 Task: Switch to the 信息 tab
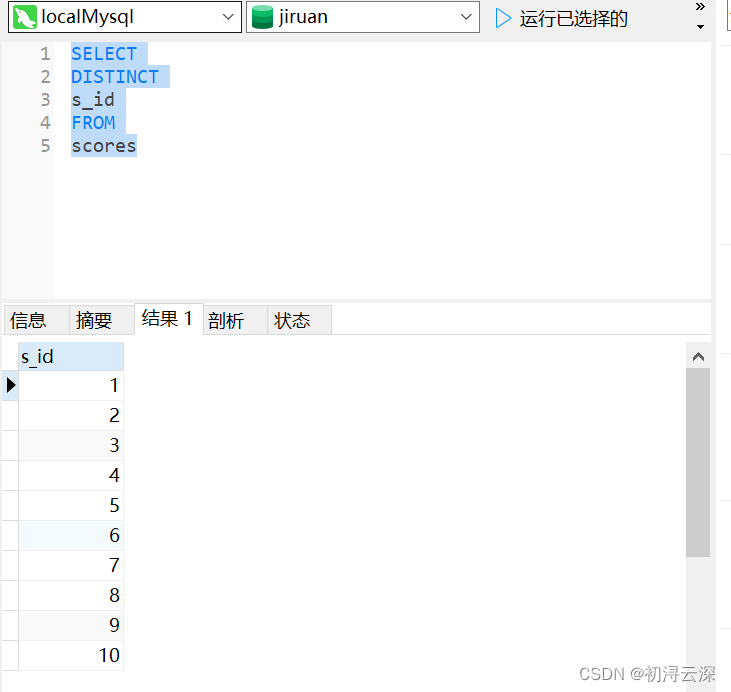coord(36,320)
